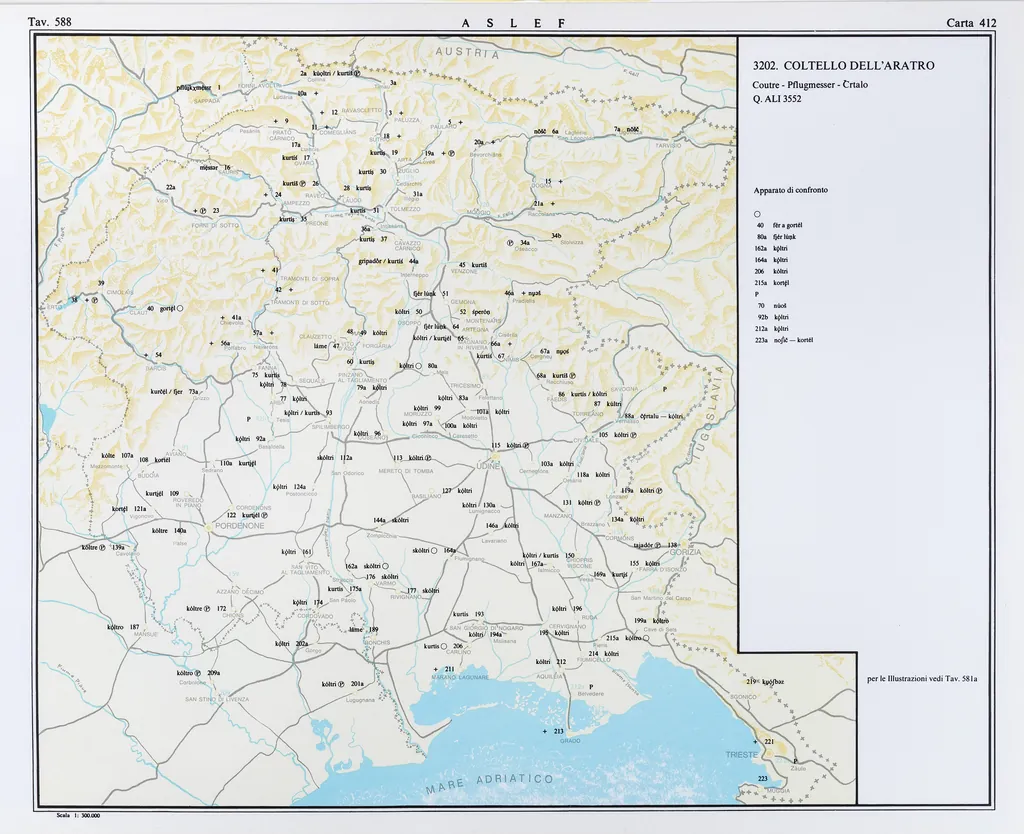Click the cross marker beside point 213

tap(543, 732)
